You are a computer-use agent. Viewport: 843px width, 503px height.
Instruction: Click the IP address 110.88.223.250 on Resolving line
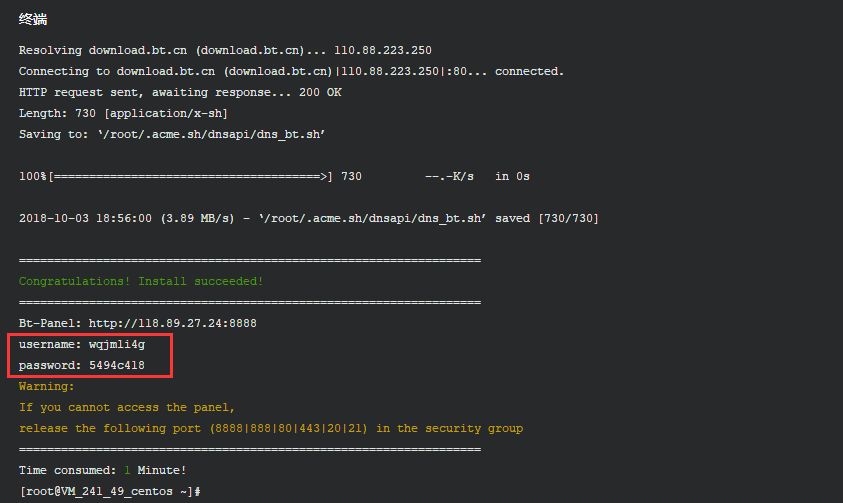coord(383,50)
